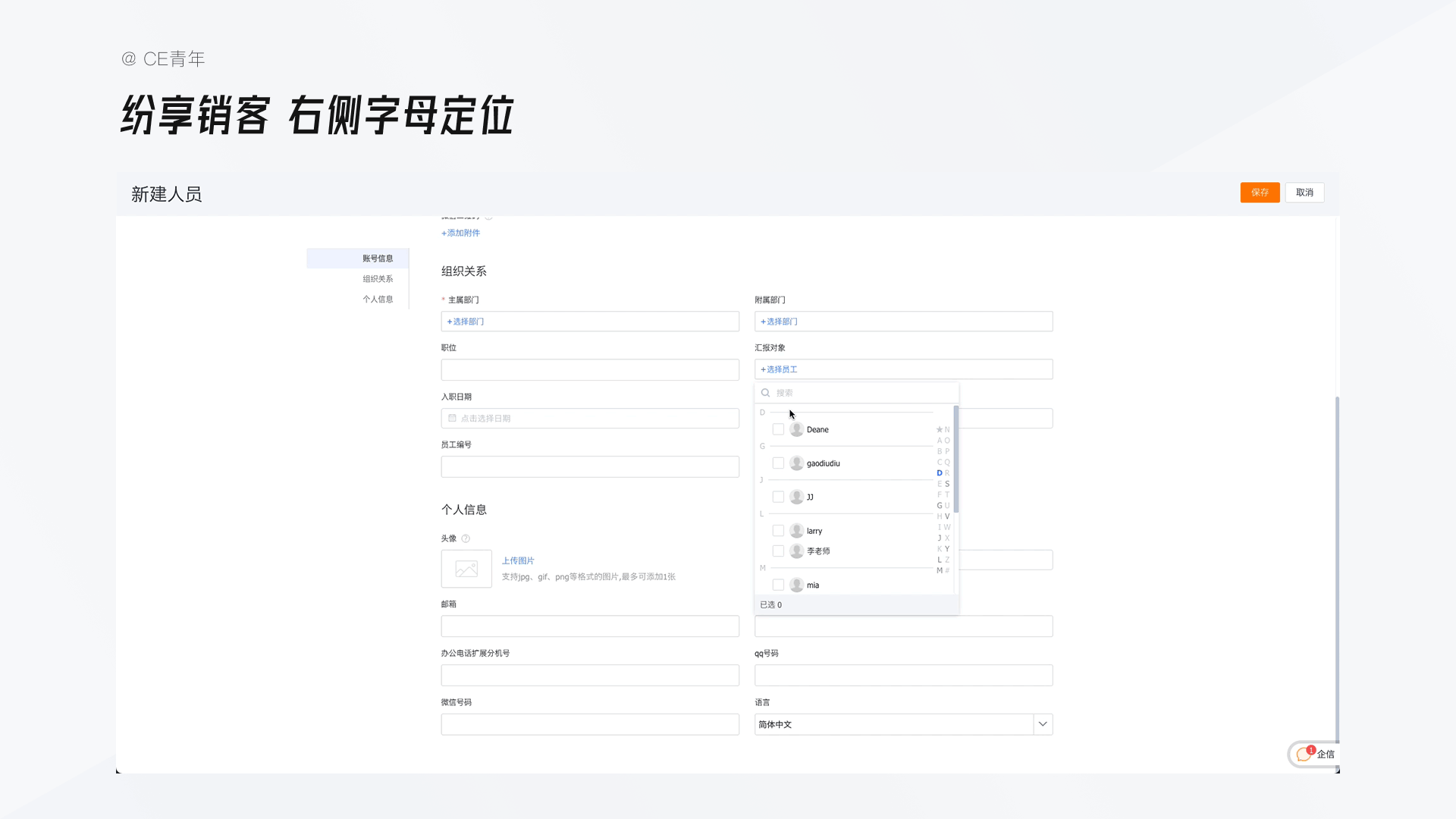
Task: Click +选择部门 under 主属部门
Action: coord(466,322)
